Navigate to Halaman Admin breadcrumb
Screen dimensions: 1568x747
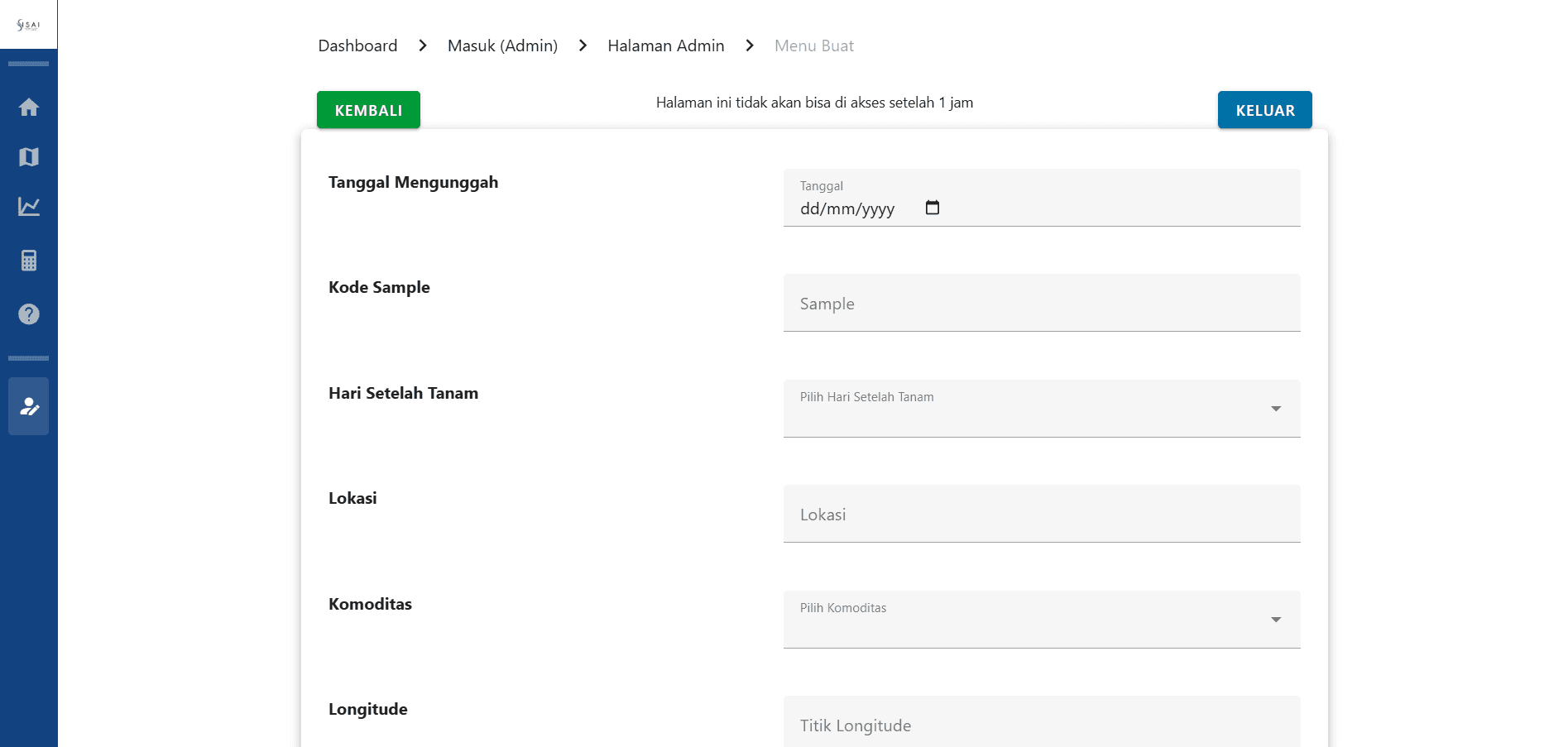click(665, 45)
